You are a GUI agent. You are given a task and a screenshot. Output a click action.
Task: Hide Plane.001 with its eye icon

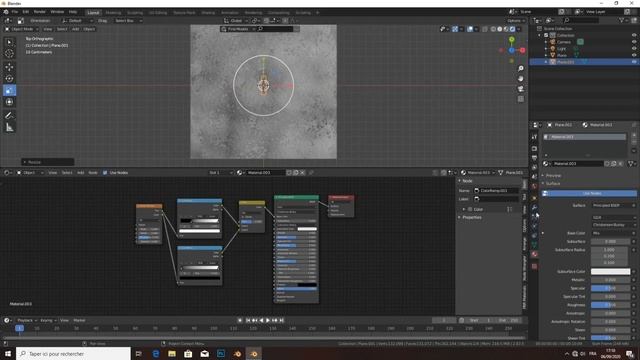coord(634,62)
